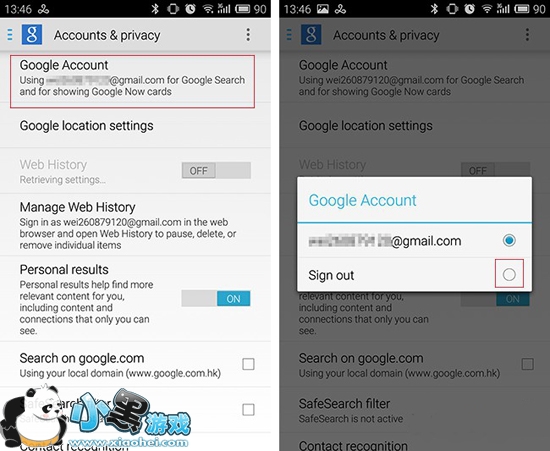550x451 pixels.
Task: Toggle the Web History OFF switch on left screen
Action: pyautogui.click(x=216, y=170)
